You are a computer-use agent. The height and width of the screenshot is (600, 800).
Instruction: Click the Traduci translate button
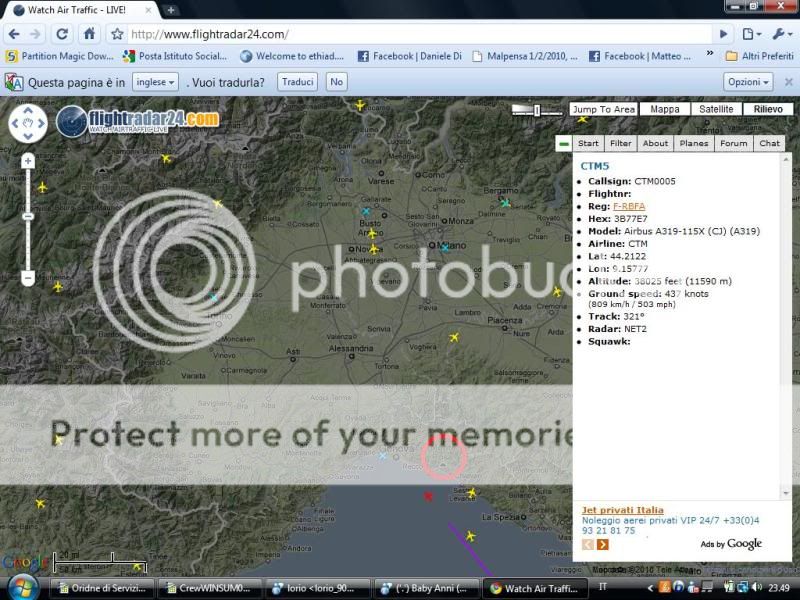[x=298, y=82]
